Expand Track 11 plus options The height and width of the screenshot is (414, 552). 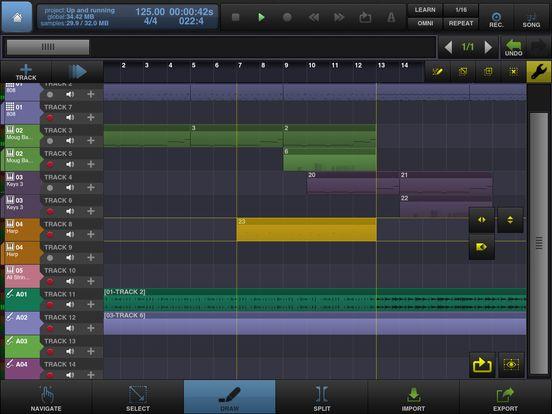tap(91, 305)
